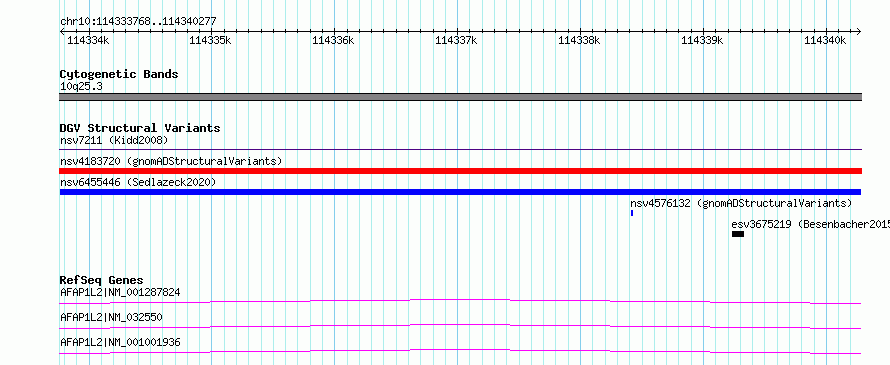
Task: Click the 114337k ruler tick label
Action: [456, 40]
